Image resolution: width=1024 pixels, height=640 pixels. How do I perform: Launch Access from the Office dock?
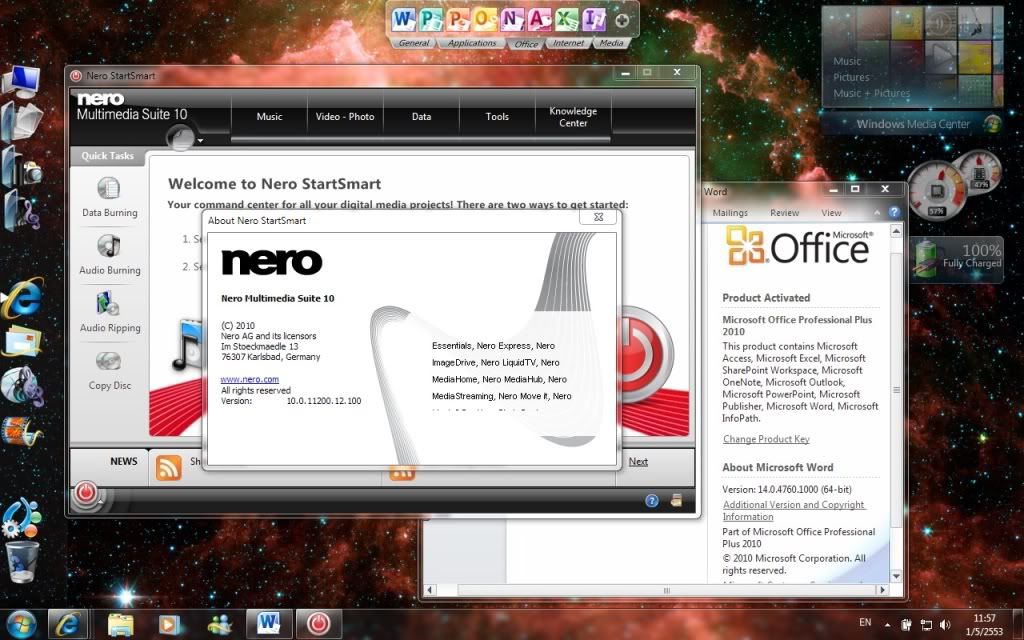539,20
